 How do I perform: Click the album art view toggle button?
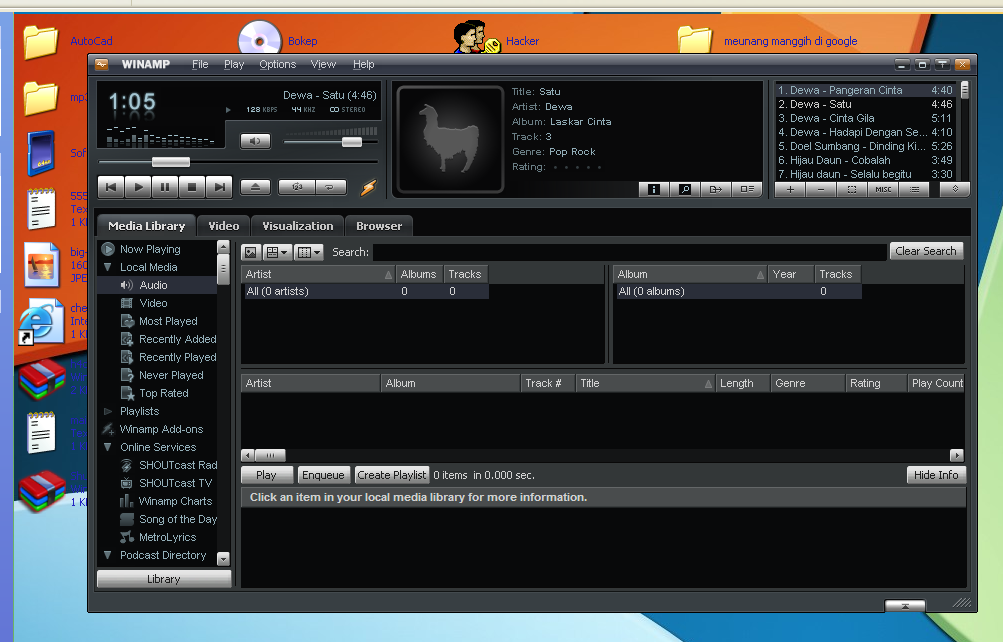tap(251, 252)
